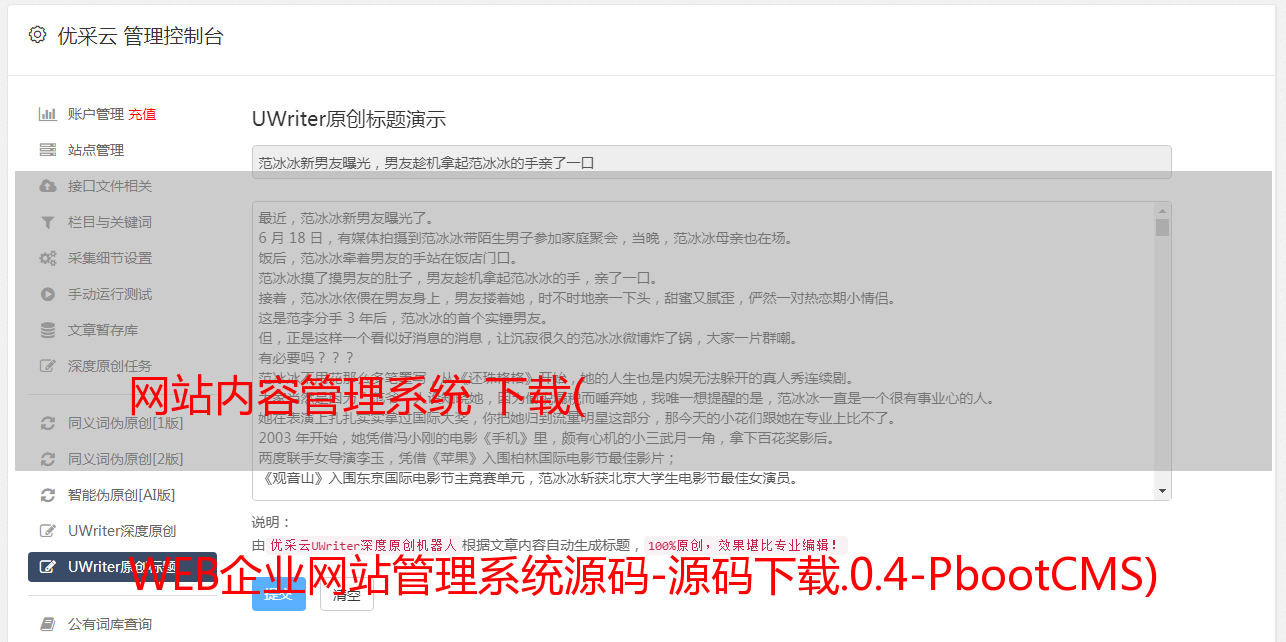This screenshot has width=1286, height=642.
Task: Click the 清空 clear button
Action: coord(347,594)
